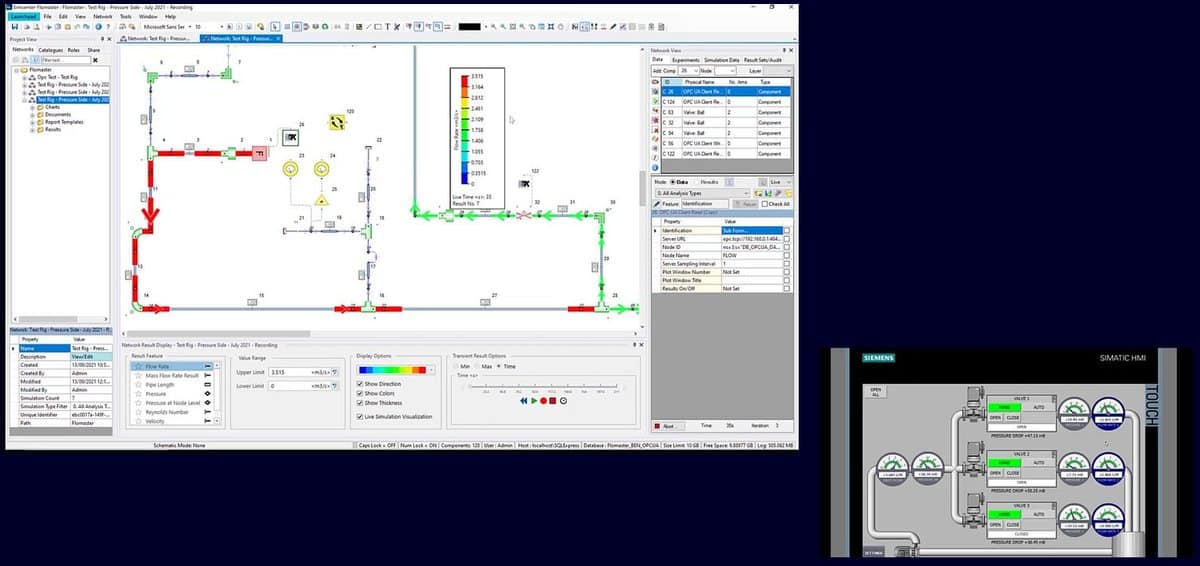This screenshot has width=1200, height=566.
Task: Toggle the Show Colors checkbox
Action: coord(360,393)
